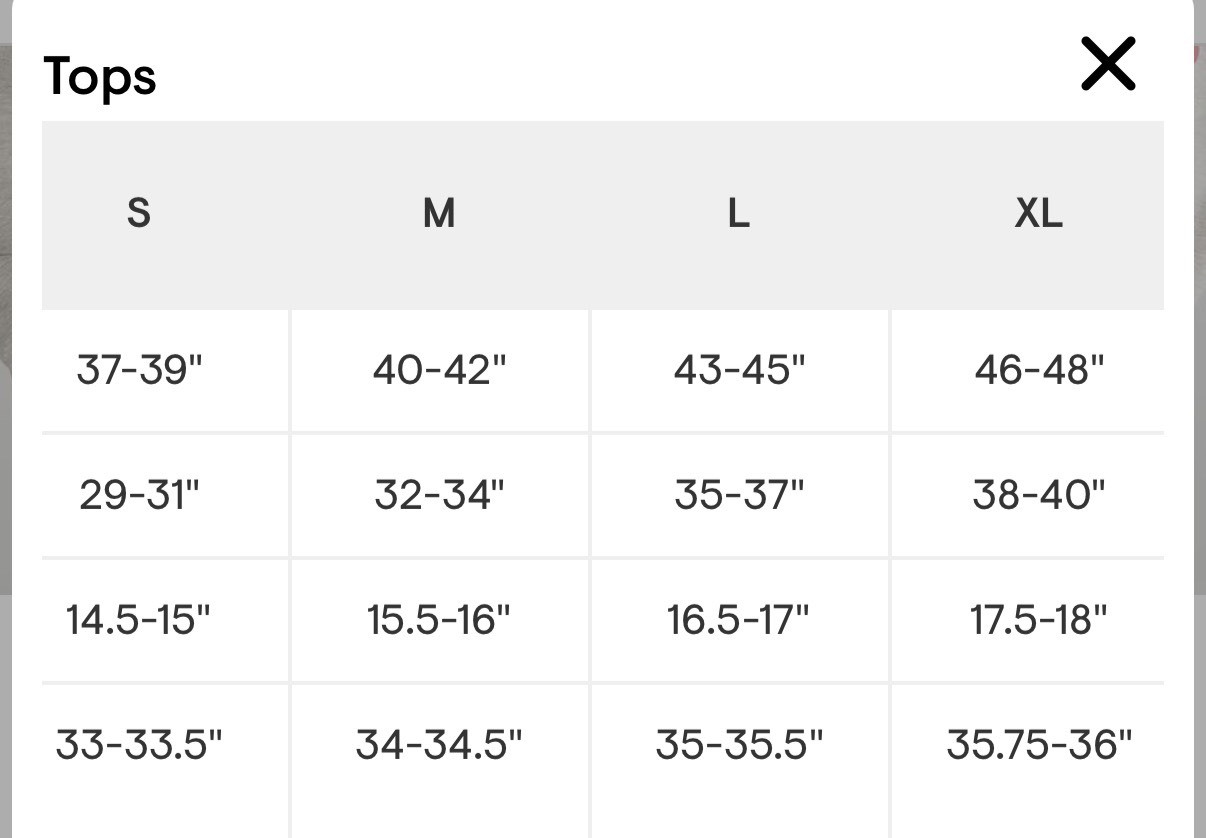Click the 38-40" measurement cell

point(1039,495)
